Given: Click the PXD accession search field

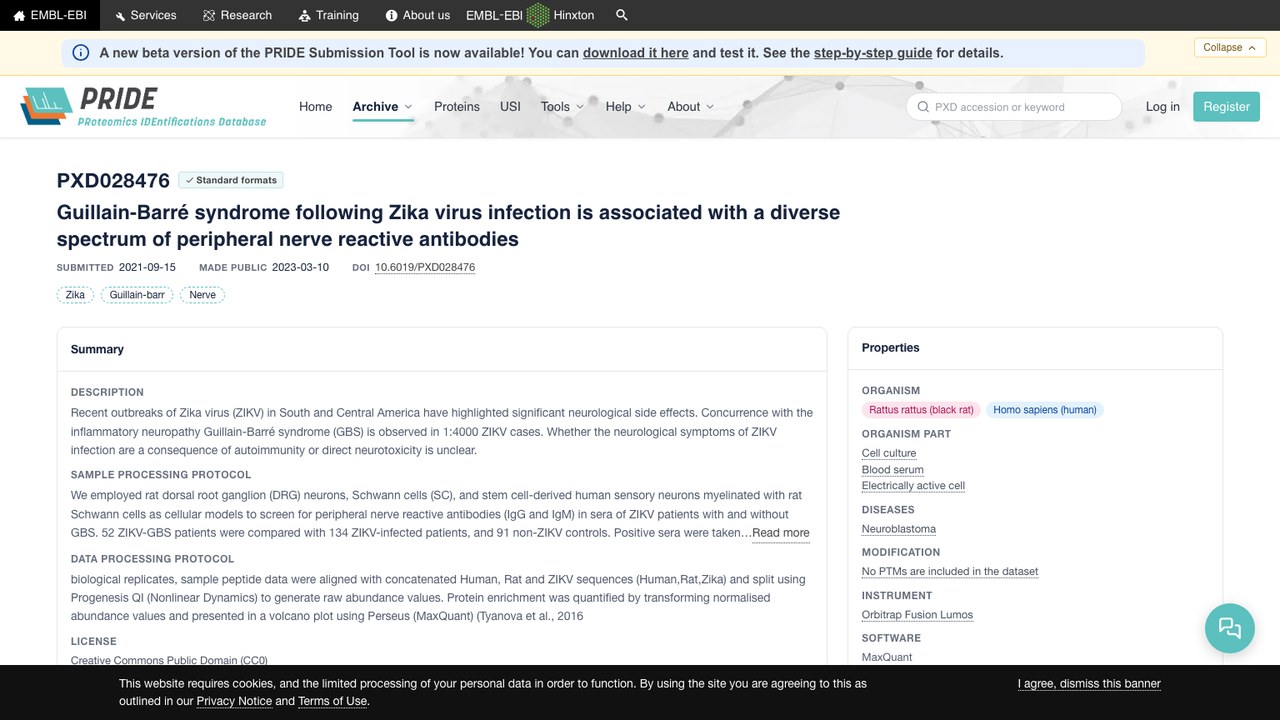Looking at the screenshot, I should coord(1014,107).
